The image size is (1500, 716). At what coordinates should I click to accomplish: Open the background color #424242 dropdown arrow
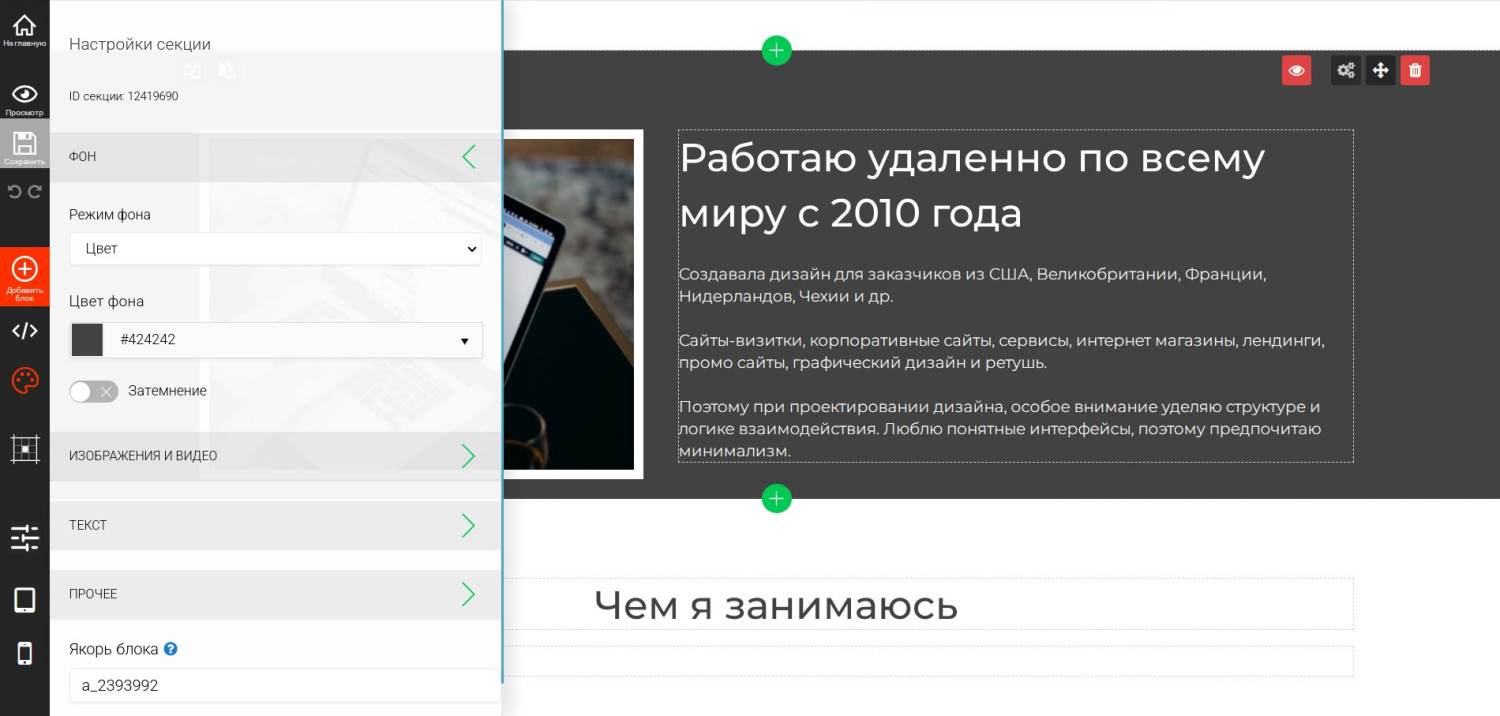pos(464,341)
